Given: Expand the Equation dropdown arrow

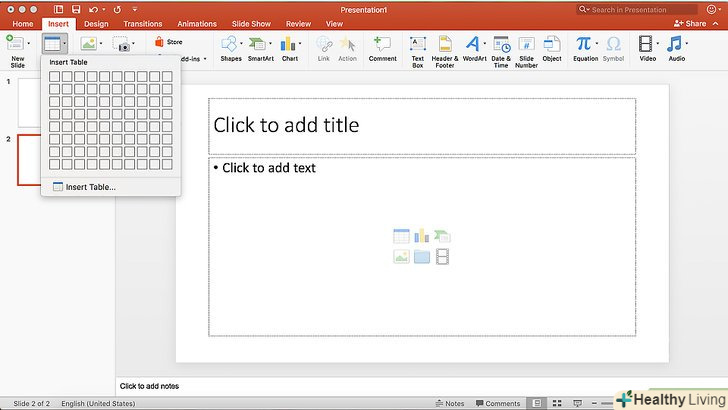Looking at the screenshot, I should coord(597,45).
